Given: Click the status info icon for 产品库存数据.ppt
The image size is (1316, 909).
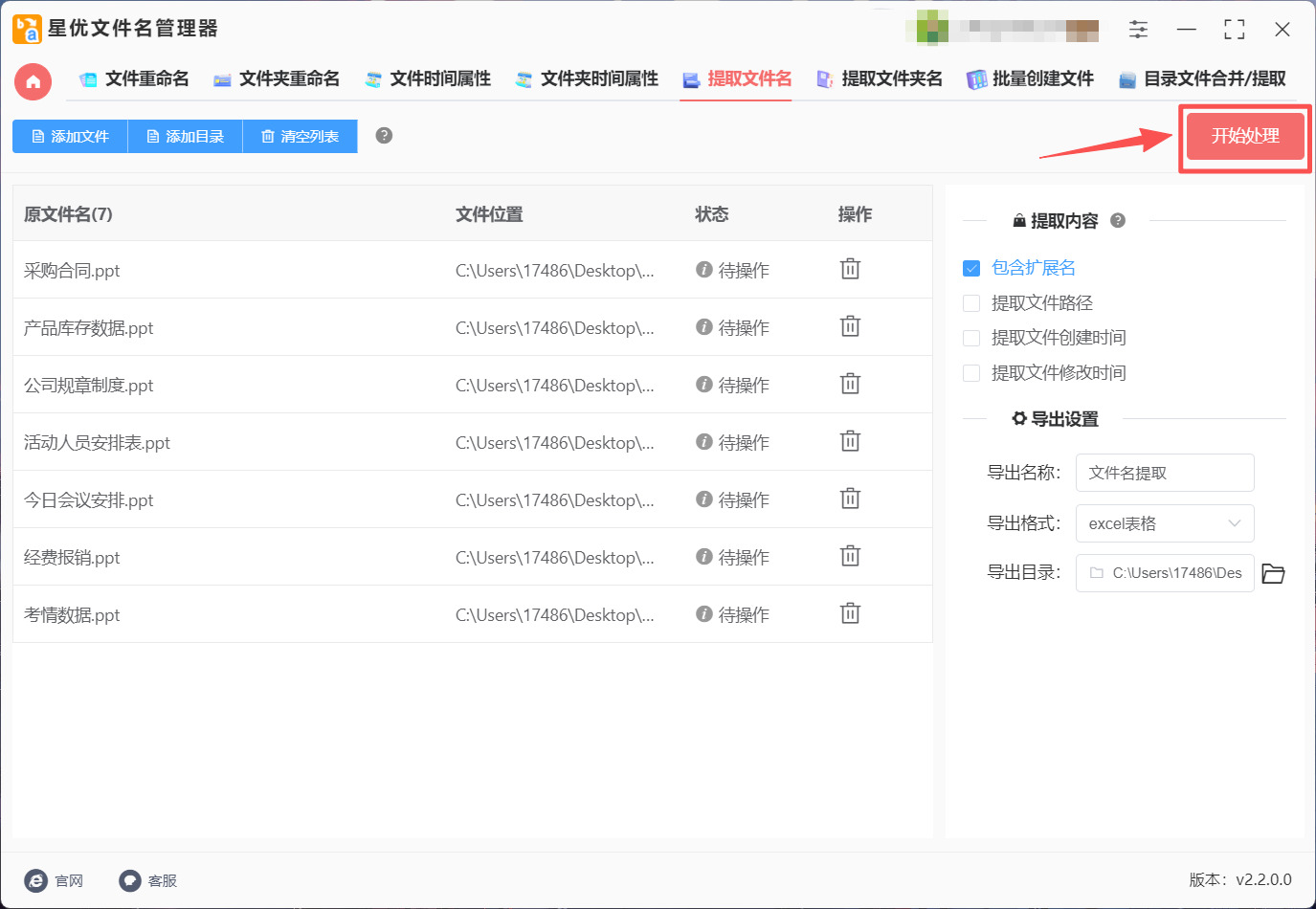Looking at the screenshot, I should (704, 327).
